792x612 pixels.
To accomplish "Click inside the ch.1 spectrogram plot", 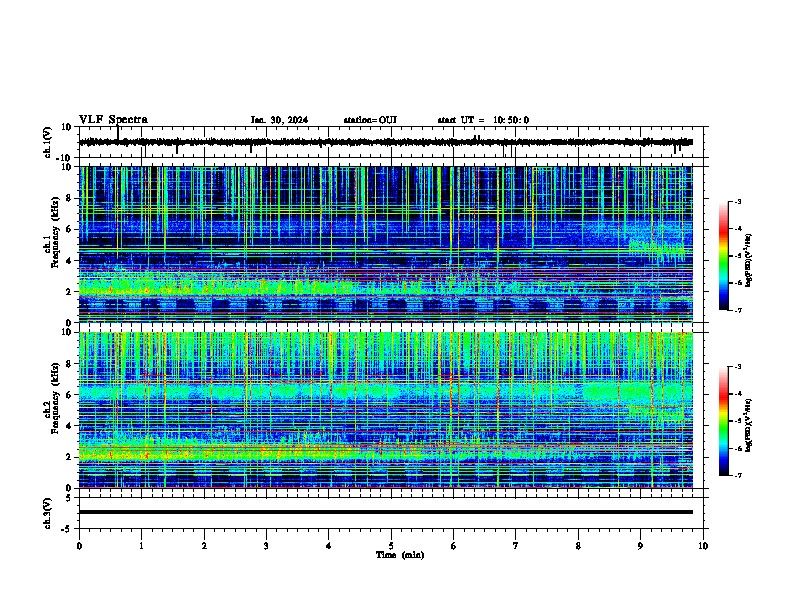I will (385, 244).
